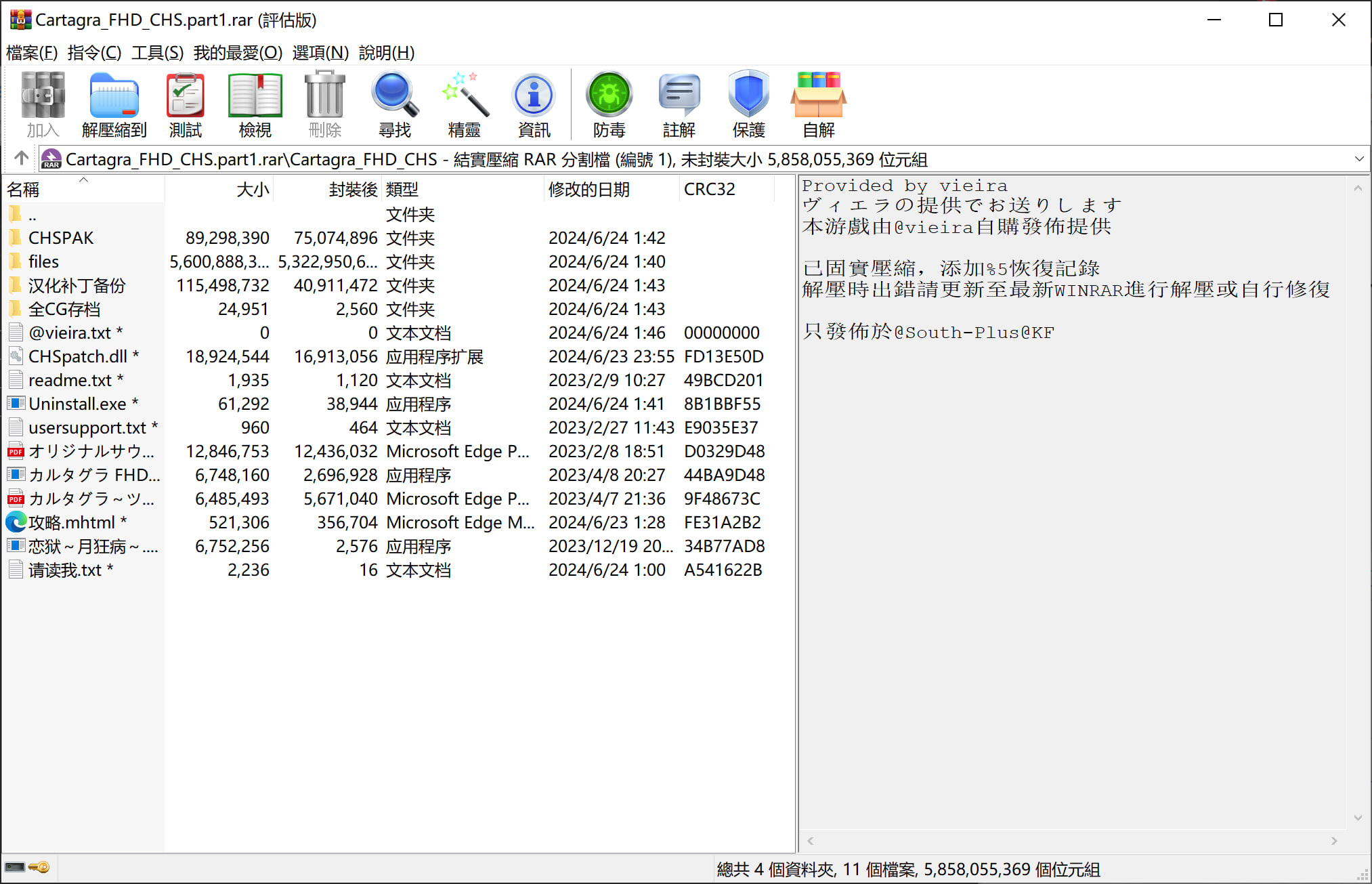
Task: Open the 選項(N) options menu
Action: (x=320, y=53)
